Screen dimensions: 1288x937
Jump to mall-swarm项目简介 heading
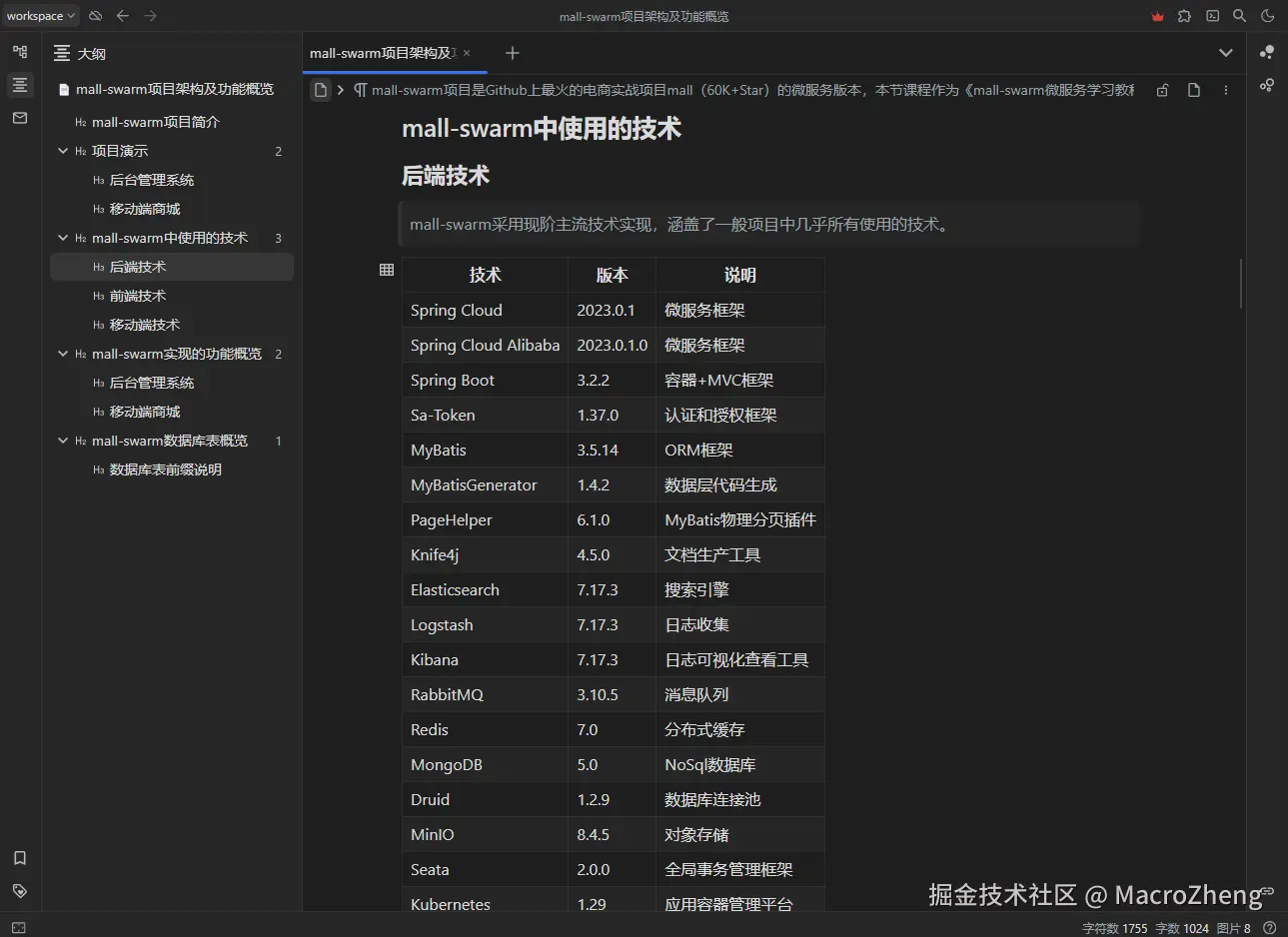[172, 122]
